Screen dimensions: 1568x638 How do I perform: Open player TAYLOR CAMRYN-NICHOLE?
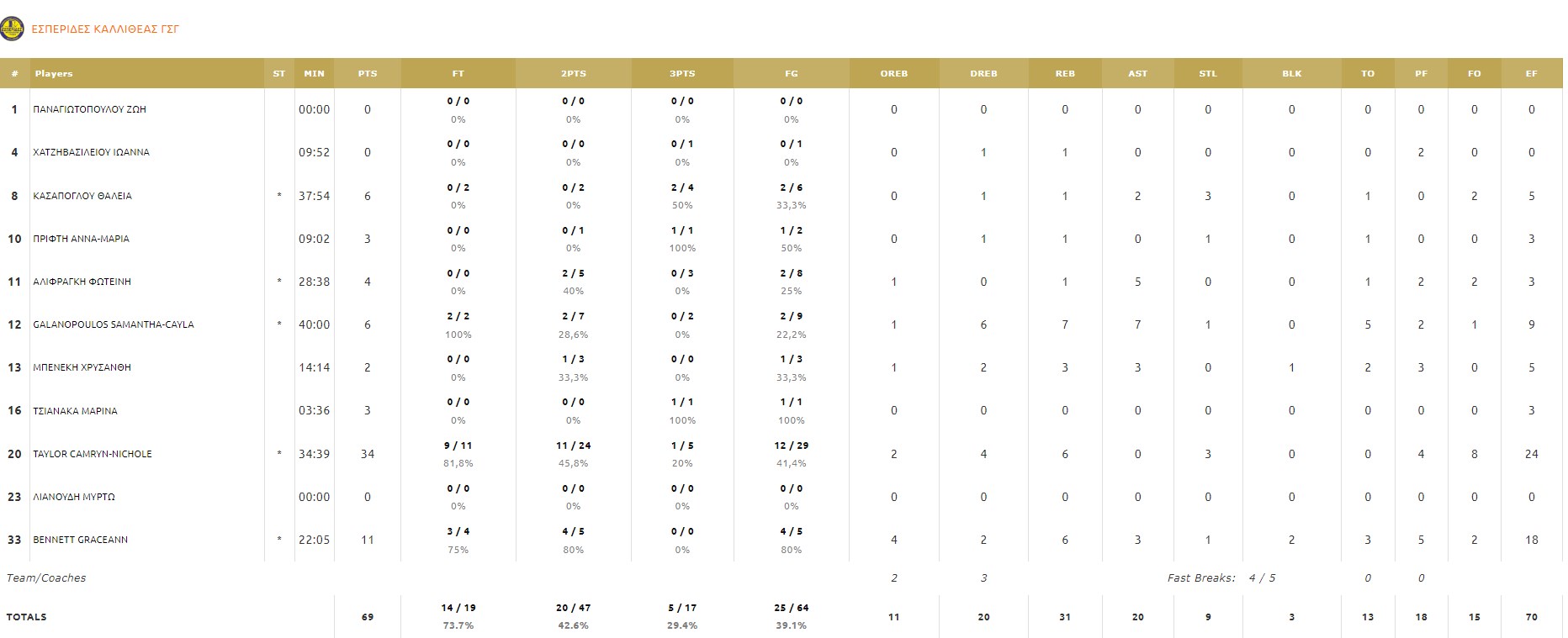(93, 454)
